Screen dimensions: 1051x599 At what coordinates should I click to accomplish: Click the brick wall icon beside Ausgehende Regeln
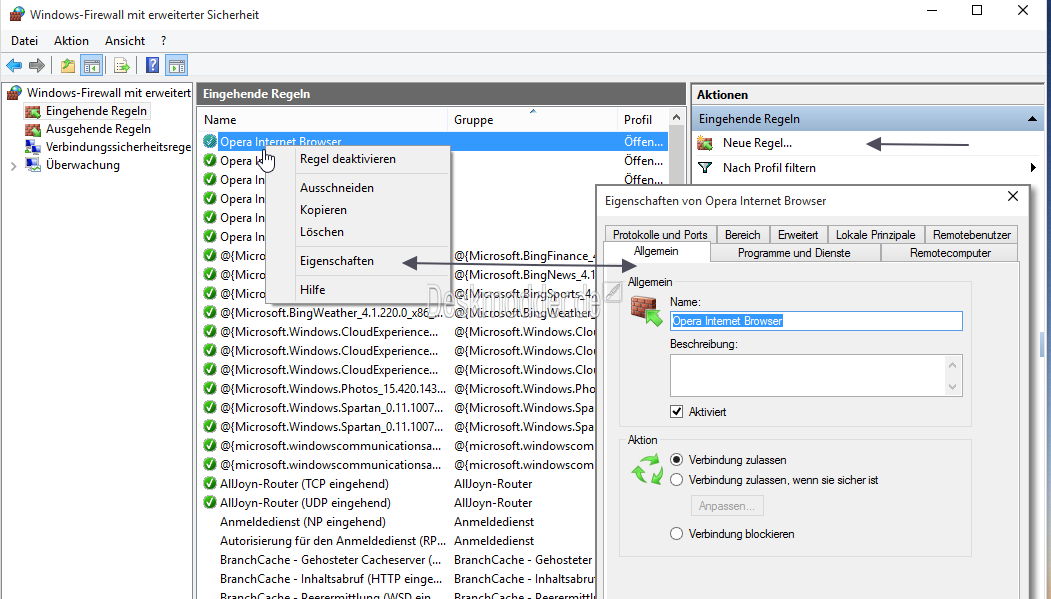click(33, 129)
